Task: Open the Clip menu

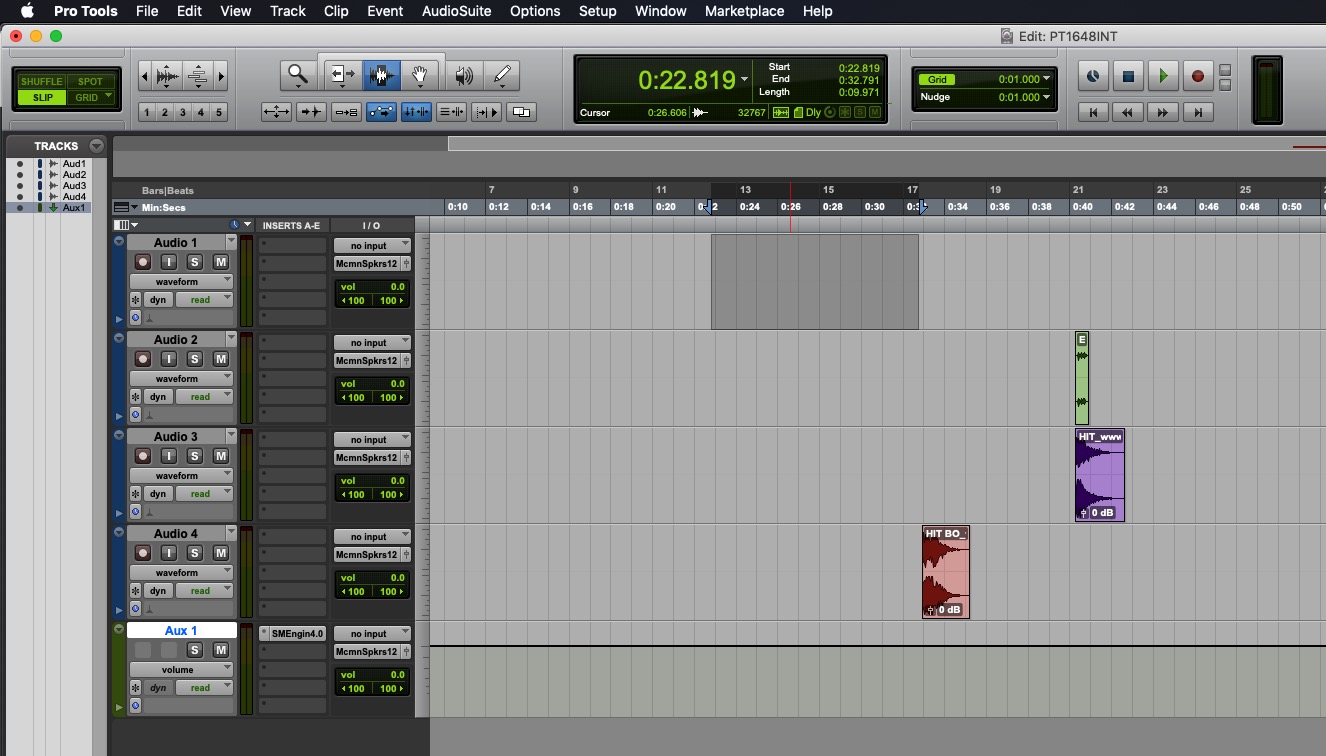Action: pyautogui.click(x=336, y=11)
